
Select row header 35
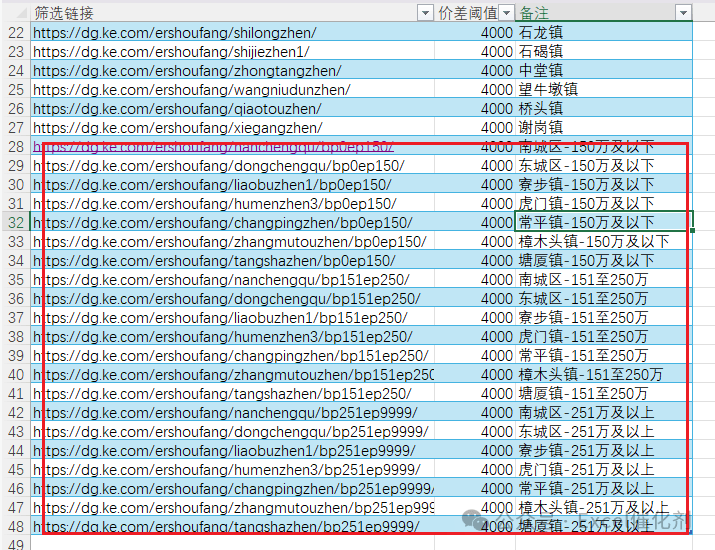(x=16, y=280)
